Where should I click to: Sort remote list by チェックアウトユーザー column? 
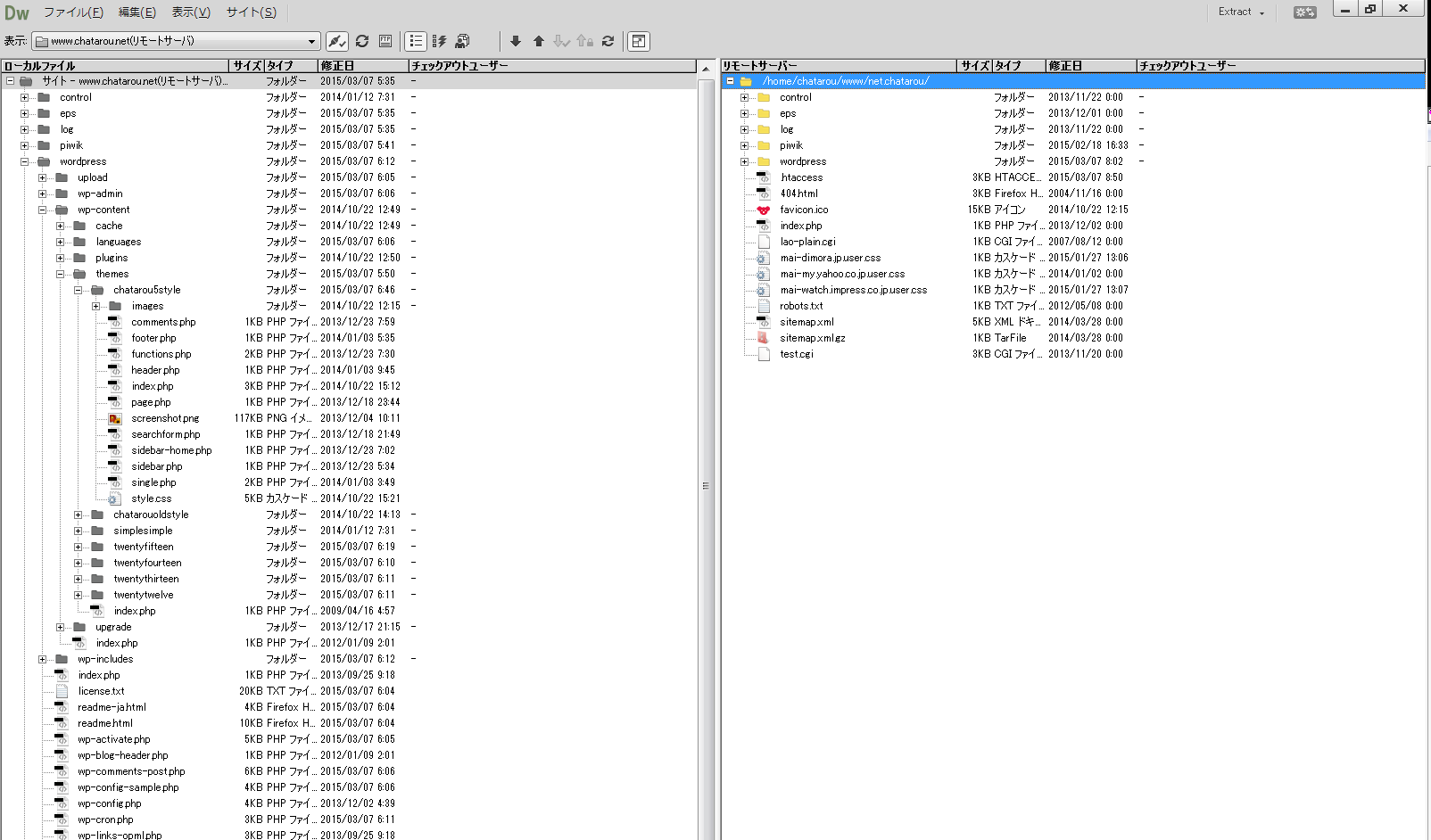(1280, 66)
